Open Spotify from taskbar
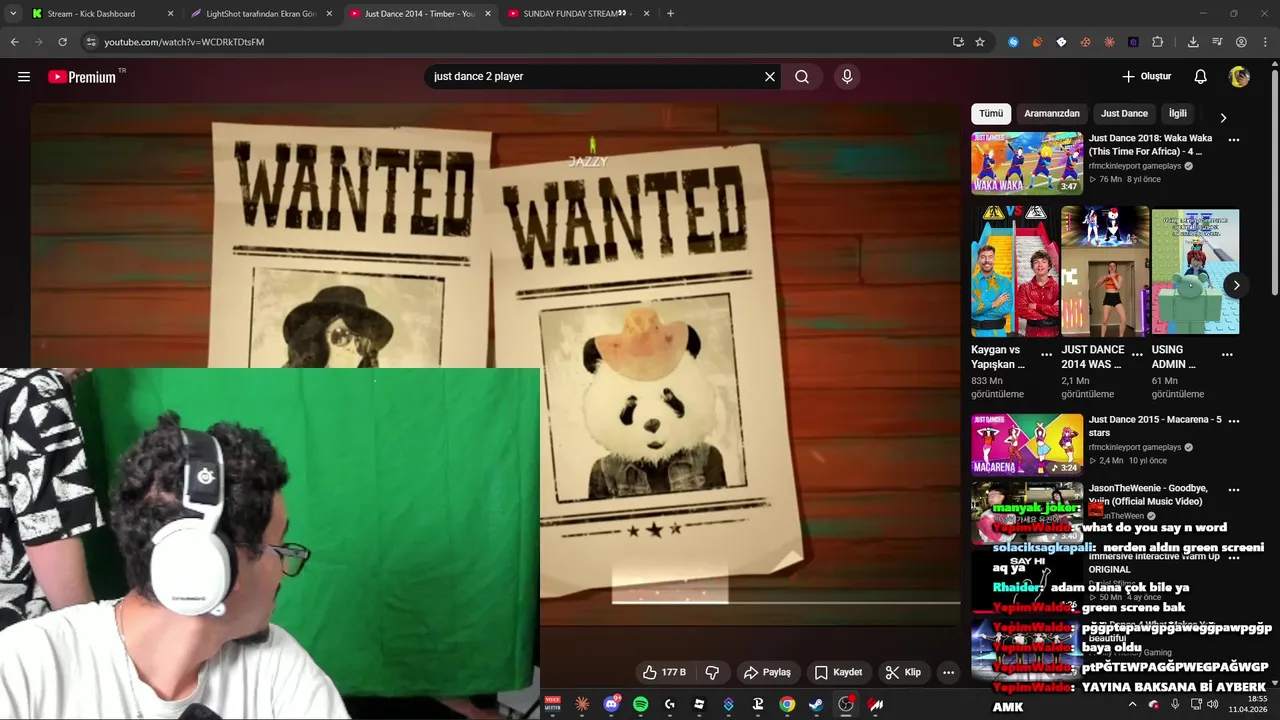This screenshot has height=720, width=1280. (x=641, y=704)
